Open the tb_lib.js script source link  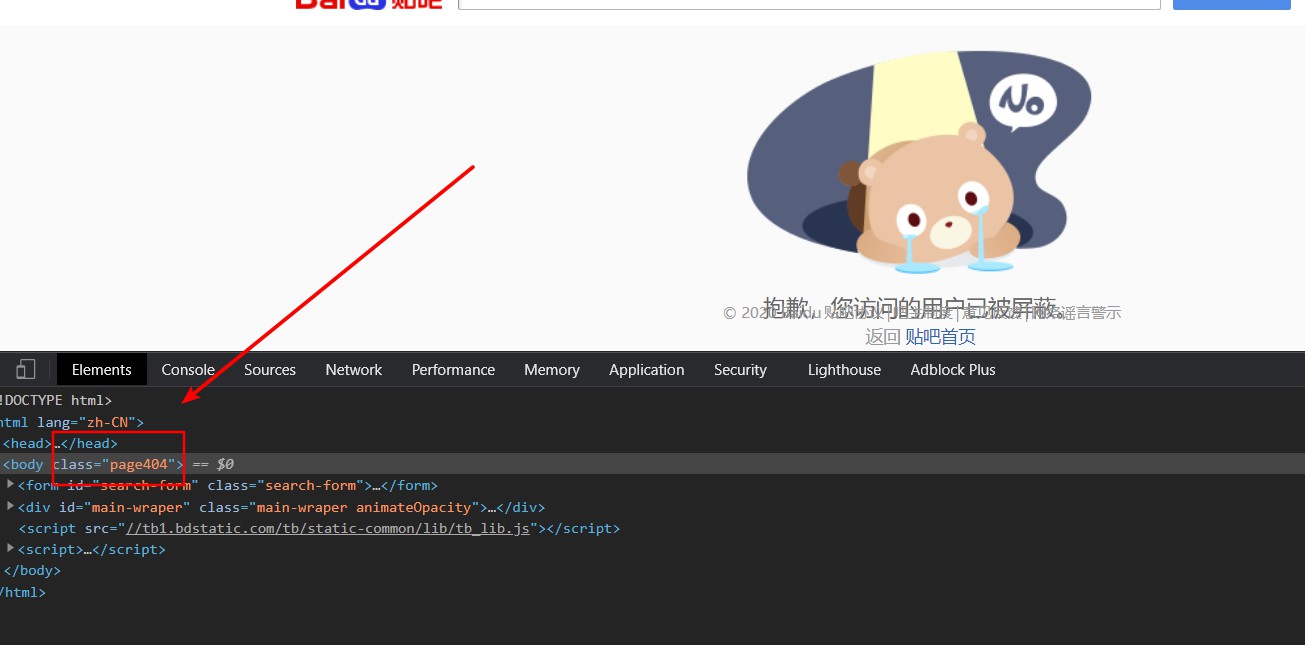[328, 528]
